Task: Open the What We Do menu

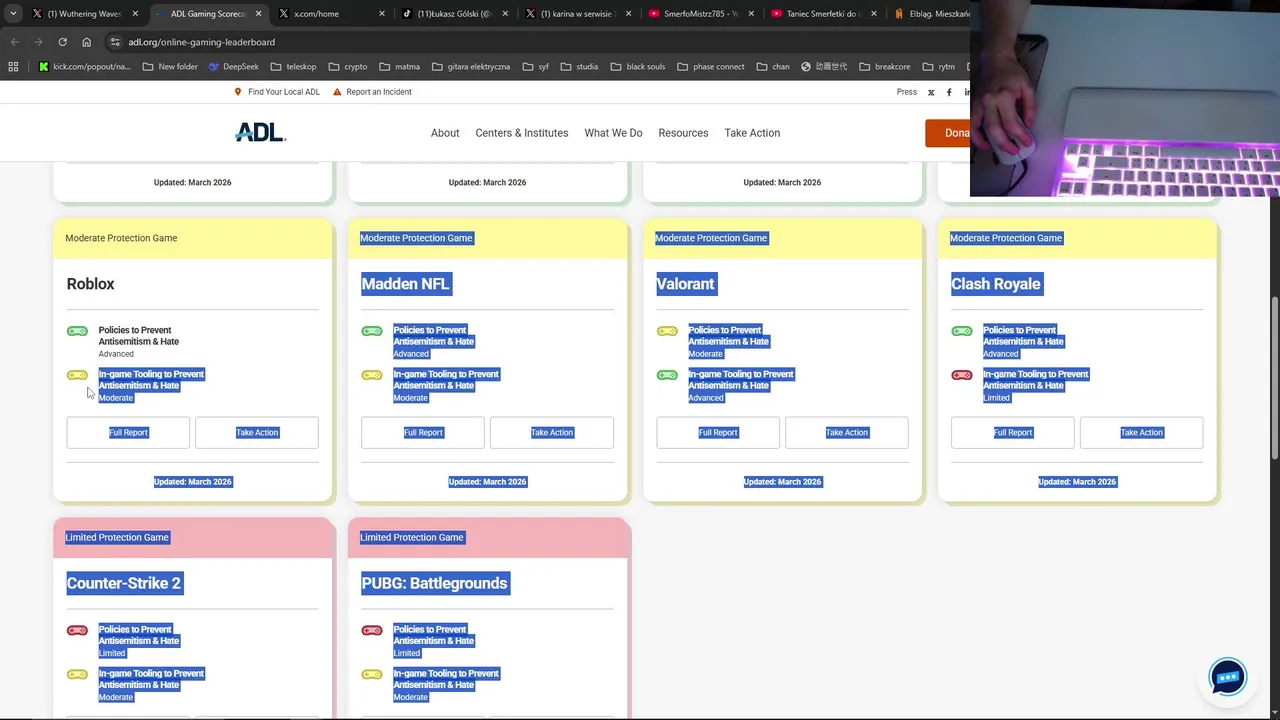Action: [613, 133]
